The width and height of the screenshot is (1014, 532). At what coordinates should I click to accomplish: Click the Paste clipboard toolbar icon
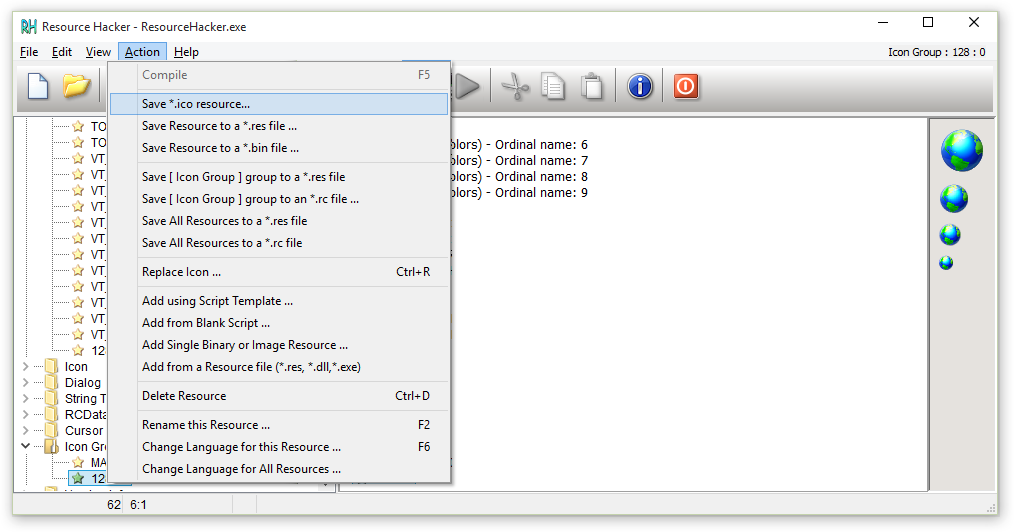point(591,87)
